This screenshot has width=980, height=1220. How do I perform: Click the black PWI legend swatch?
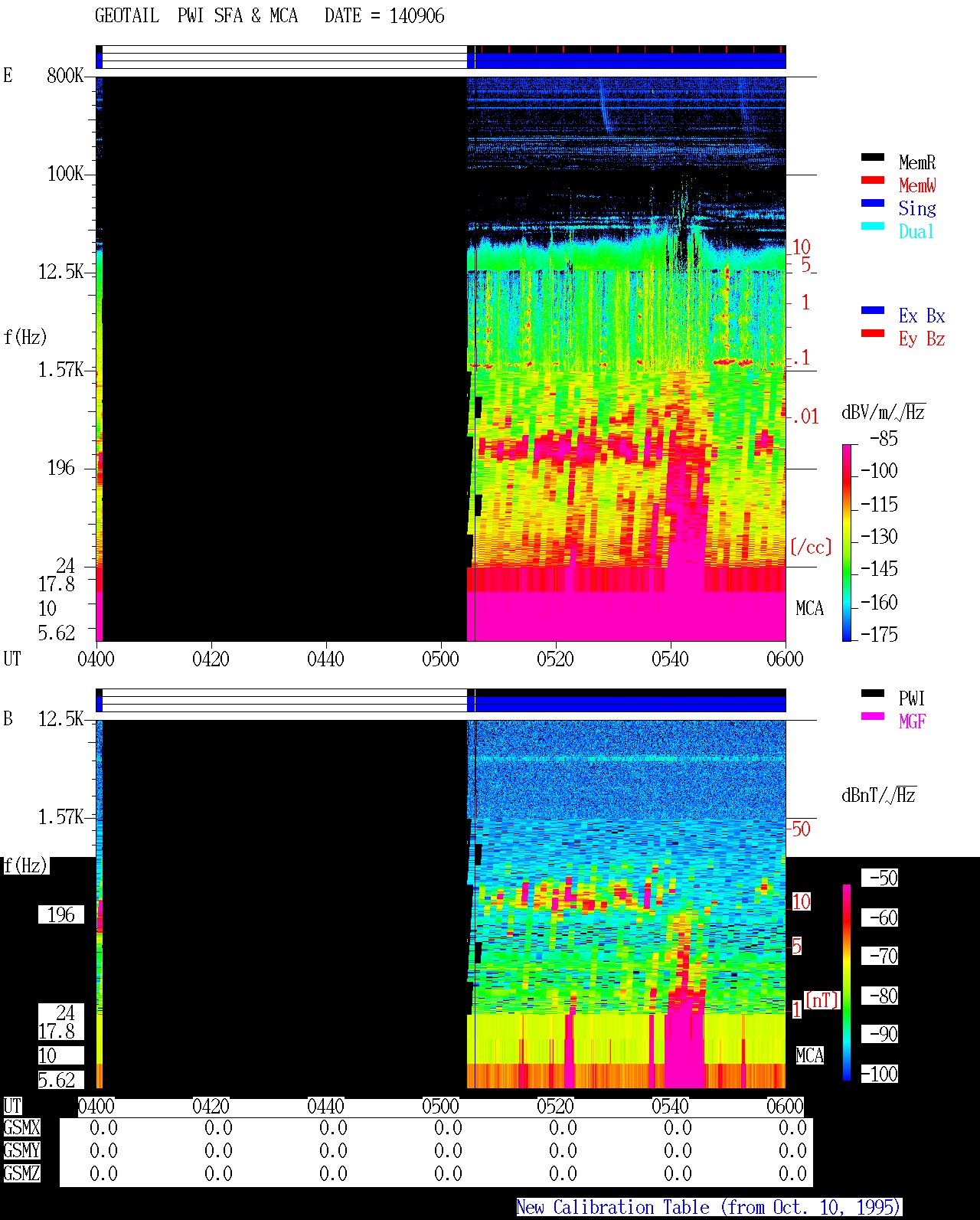[x=872, y=693]
